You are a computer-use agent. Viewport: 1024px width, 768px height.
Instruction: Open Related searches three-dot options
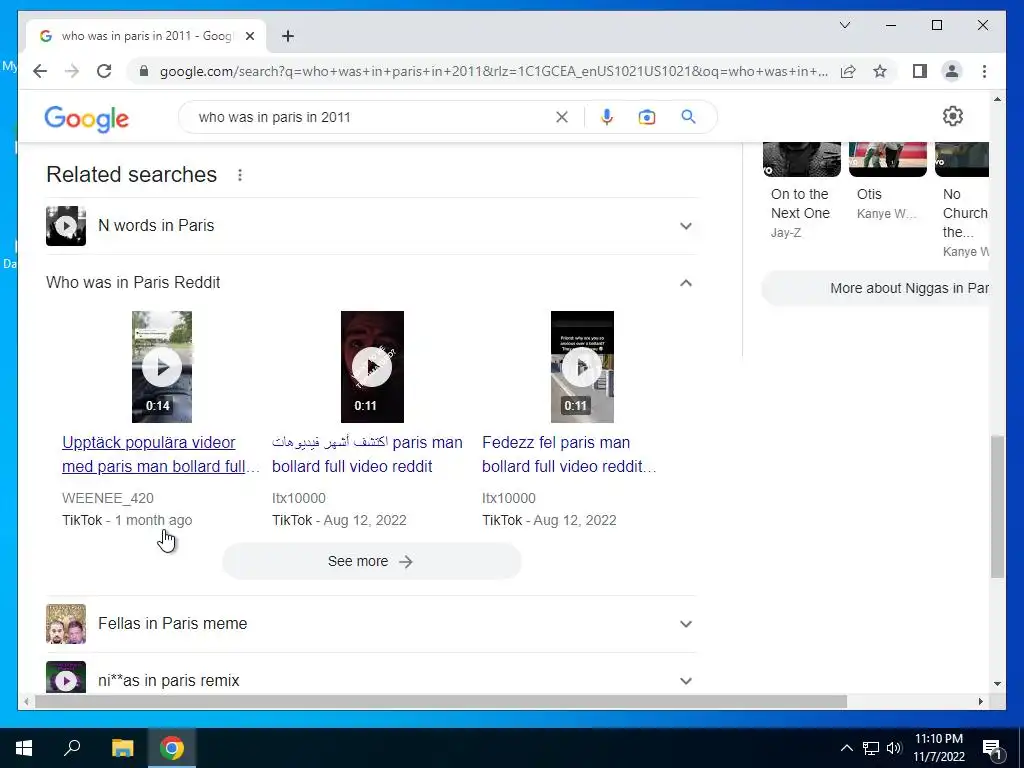tap(240, 175)
